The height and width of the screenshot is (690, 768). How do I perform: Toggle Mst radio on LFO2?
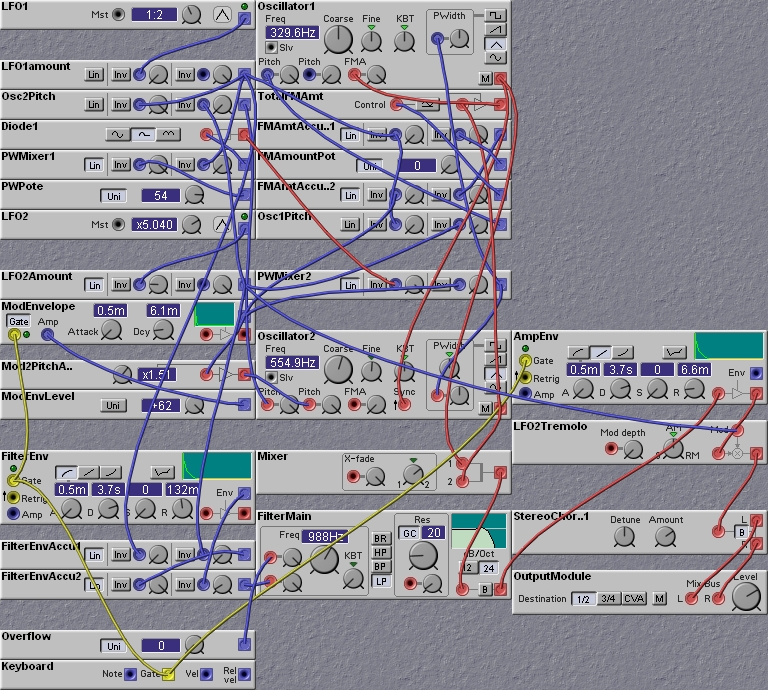pyautogui.click(x=118, y=224)
